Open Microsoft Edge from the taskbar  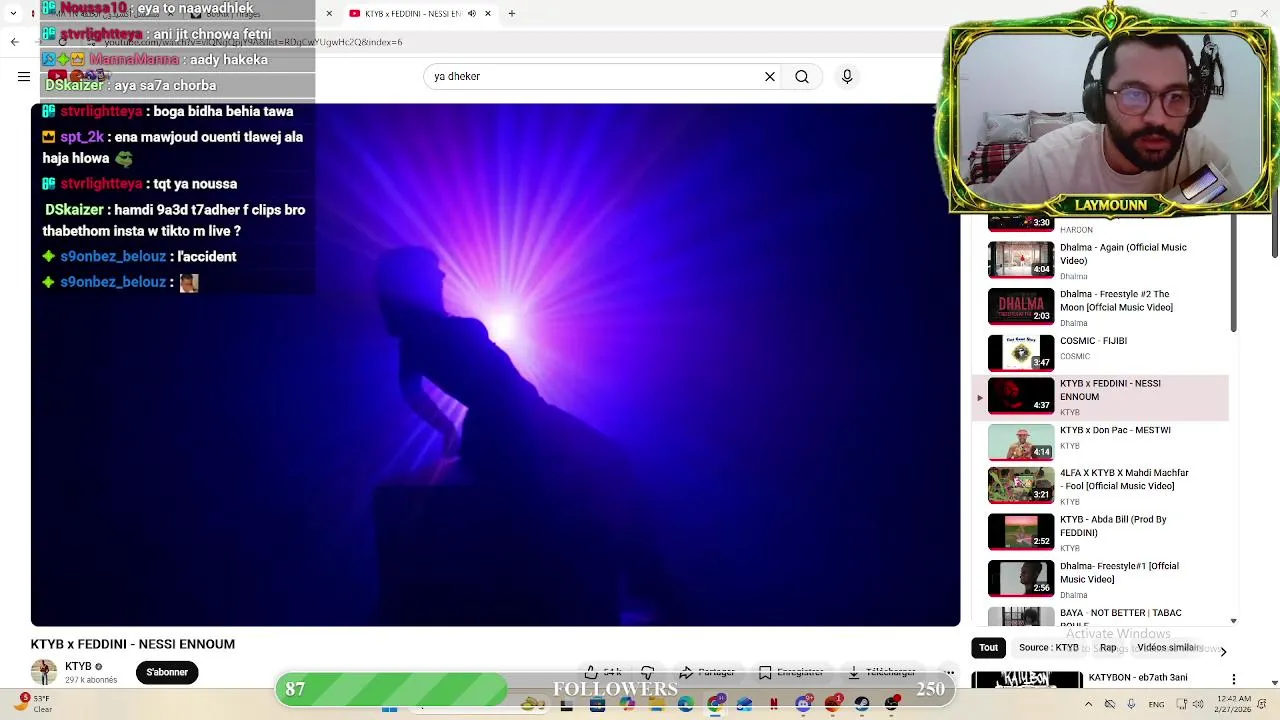tap(685, 705)
